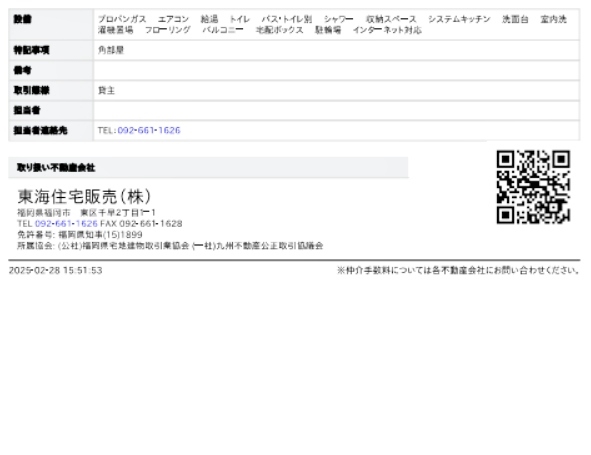Click the 取引態様 row label
Screen dimensions: 591x455
pos(31,90)
